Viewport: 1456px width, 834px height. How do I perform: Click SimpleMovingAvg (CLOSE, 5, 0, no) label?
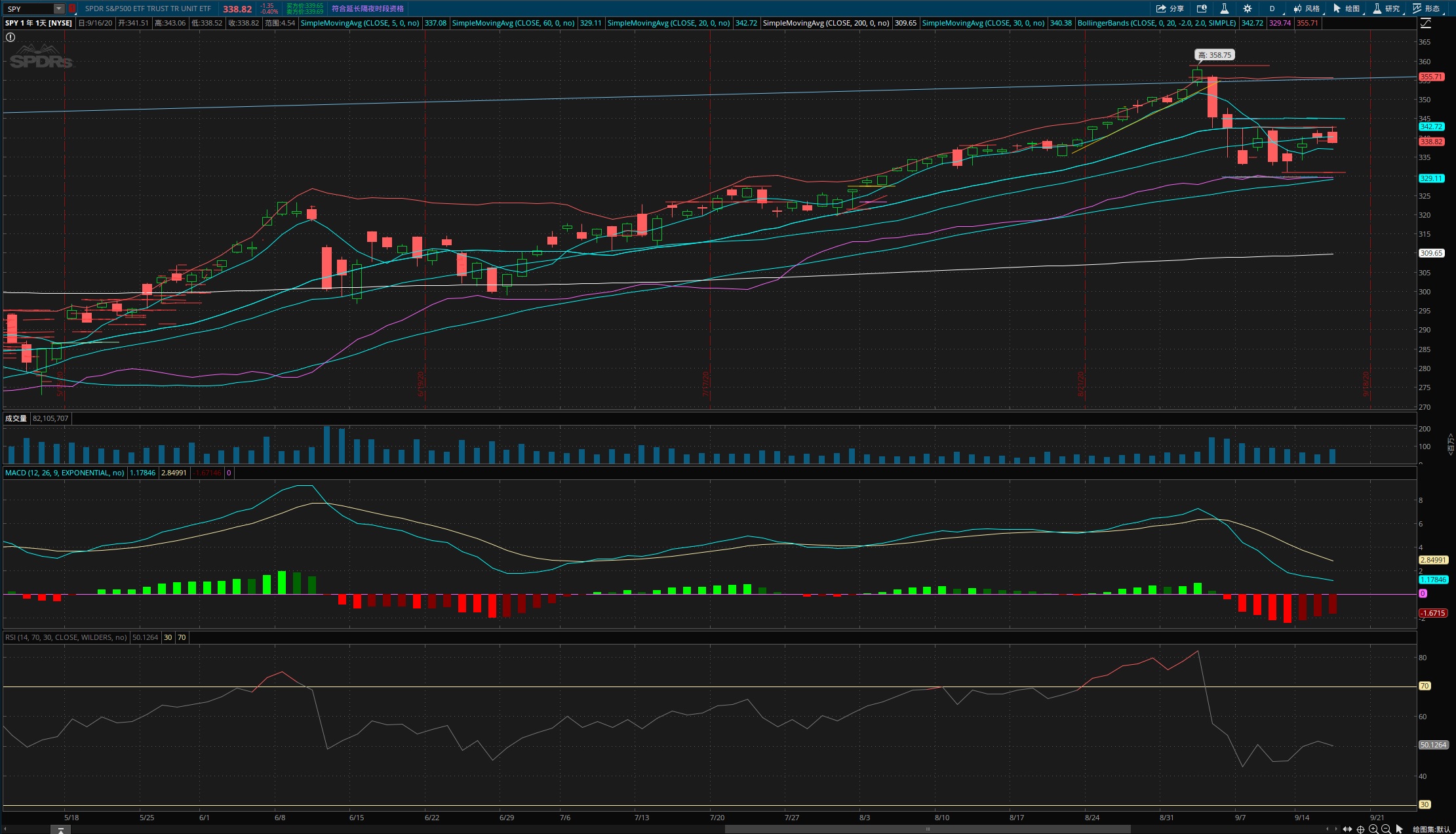click(x=360, y=23)
